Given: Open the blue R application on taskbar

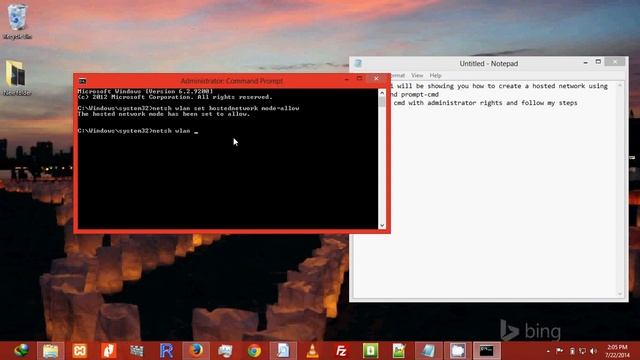Looking at the screenshot, I should [x=167, y=351].
